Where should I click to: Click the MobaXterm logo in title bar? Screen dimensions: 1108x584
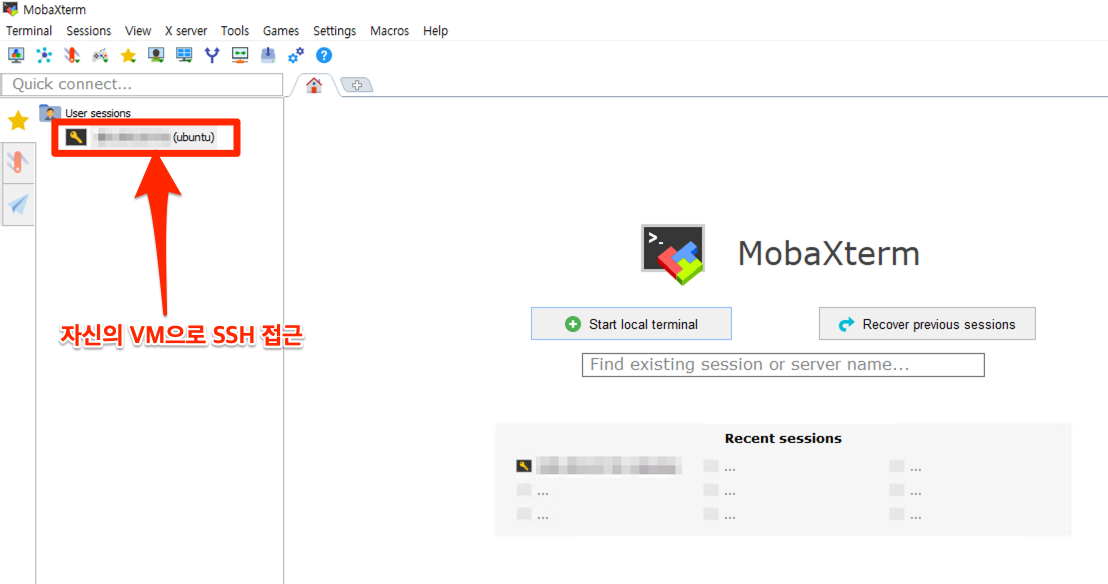[10, 9]
